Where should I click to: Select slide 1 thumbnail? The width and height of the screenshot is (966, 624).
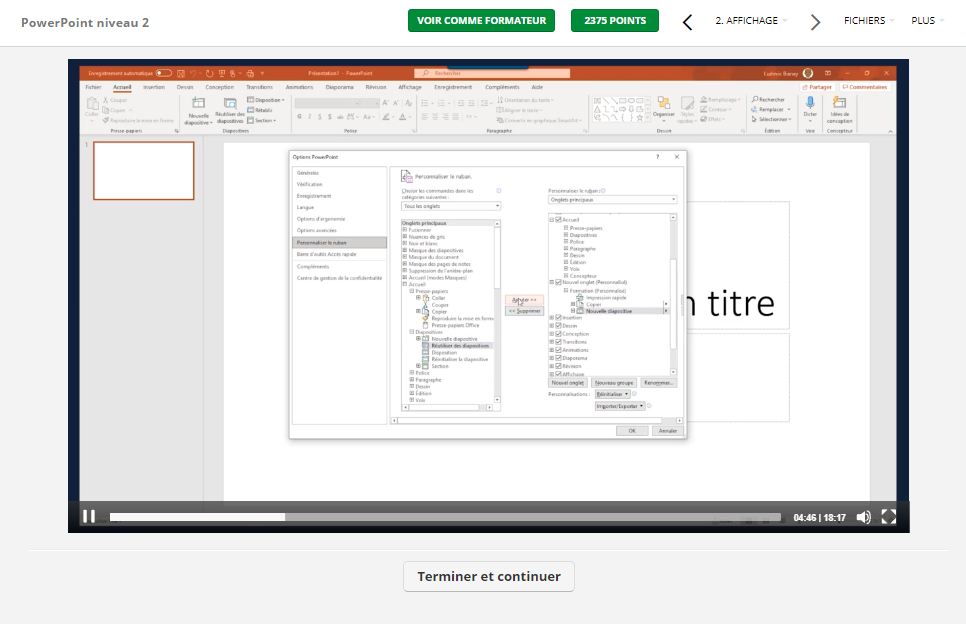(144, 171)
